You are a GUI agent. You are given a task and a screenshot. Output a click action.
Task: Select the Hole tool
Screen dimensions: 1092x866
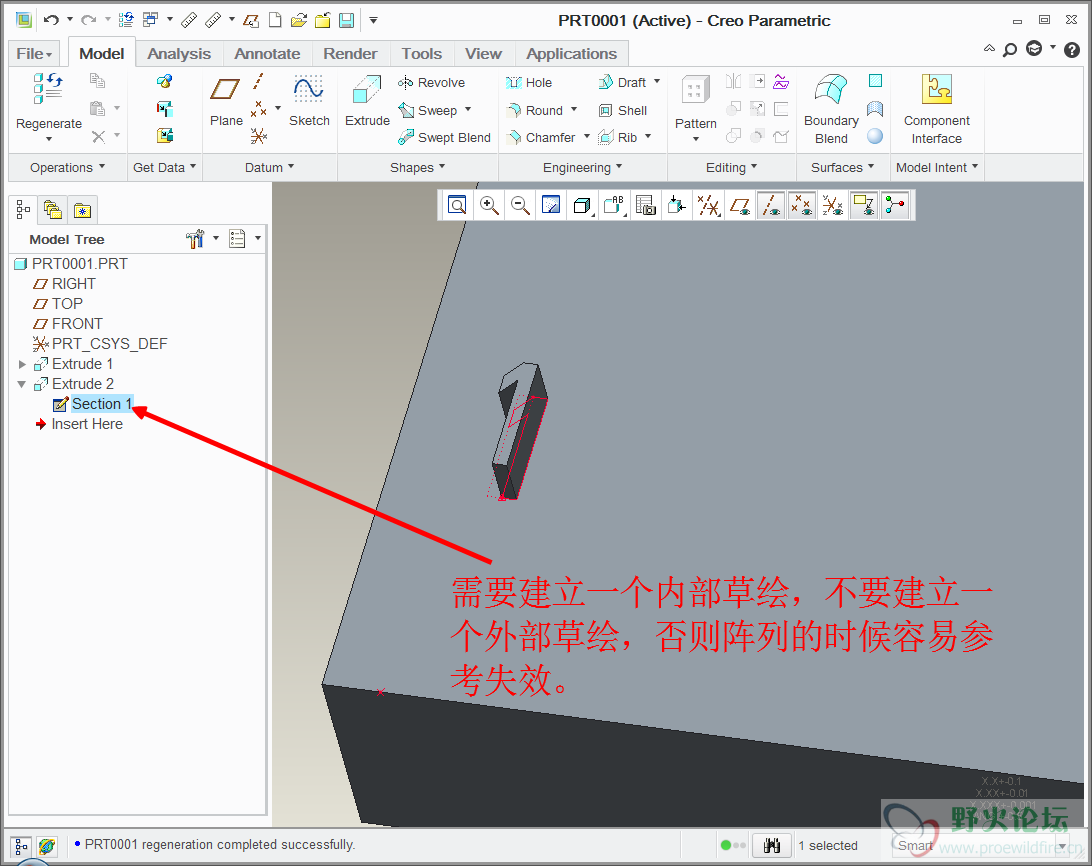click(x=529, y=82)
